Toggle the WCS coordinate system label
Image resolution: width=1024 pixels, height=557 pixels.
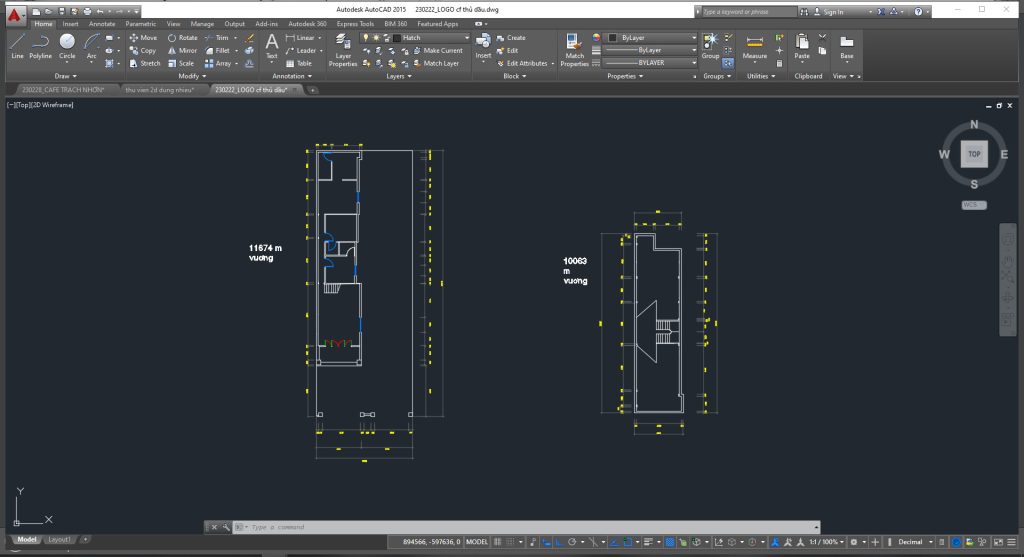point(973,205)
